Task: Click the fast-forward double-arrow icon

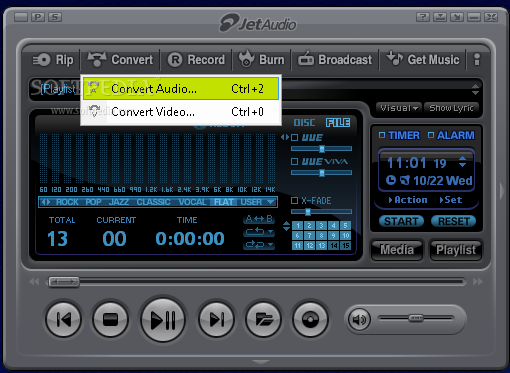Action: click(478, 282)
